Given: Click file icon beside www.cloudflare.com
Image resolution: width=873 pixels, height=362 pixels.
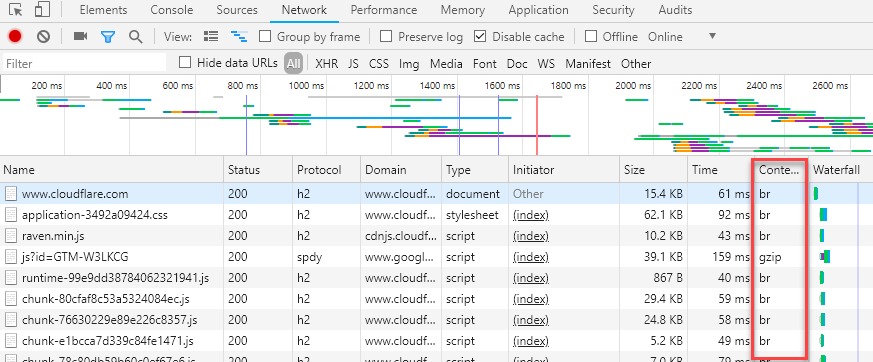Looking at the screenshot, I should (11, 194).
